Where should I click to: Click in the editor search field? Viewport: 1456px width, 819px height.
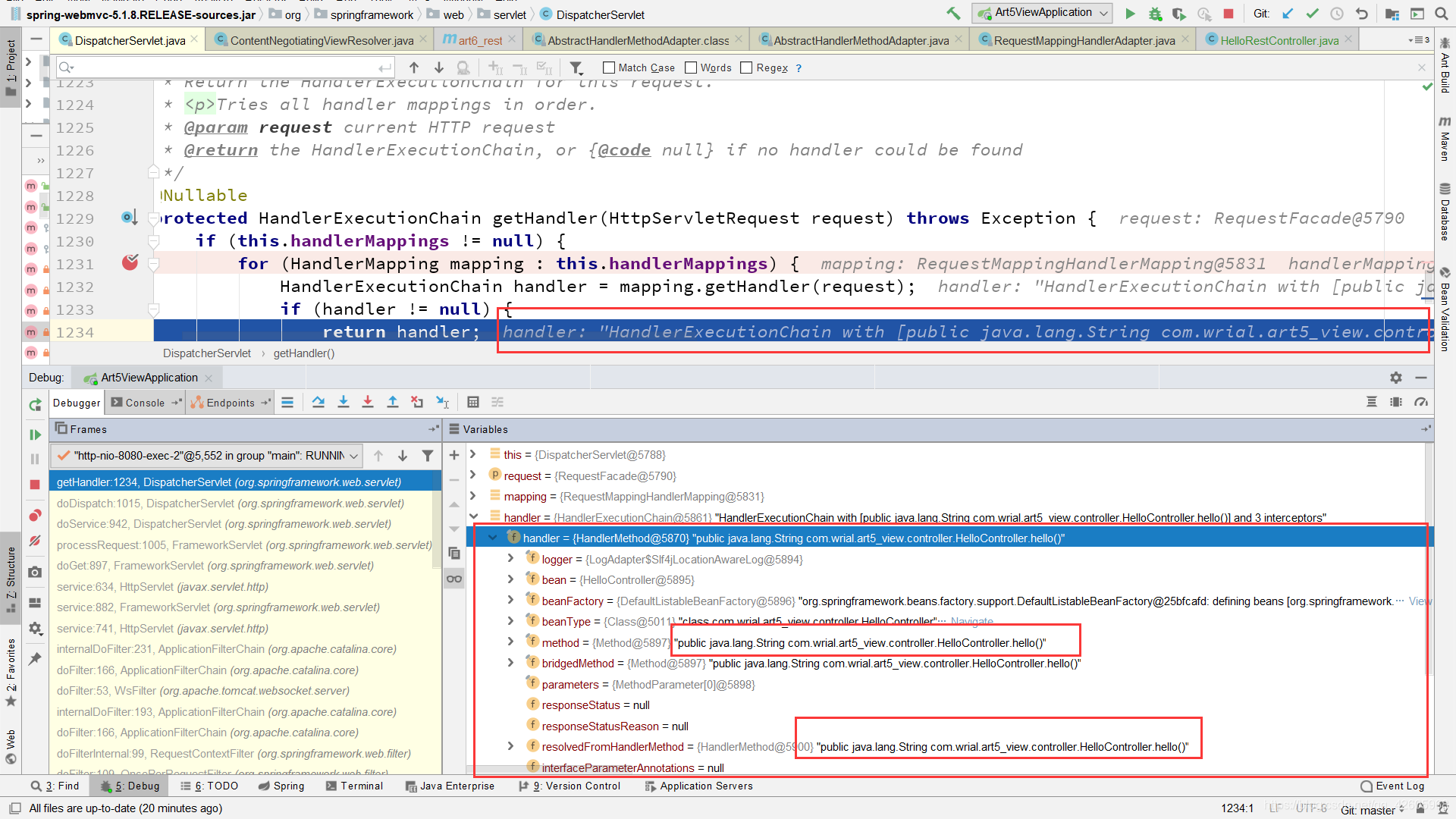(x=226, y=67)
